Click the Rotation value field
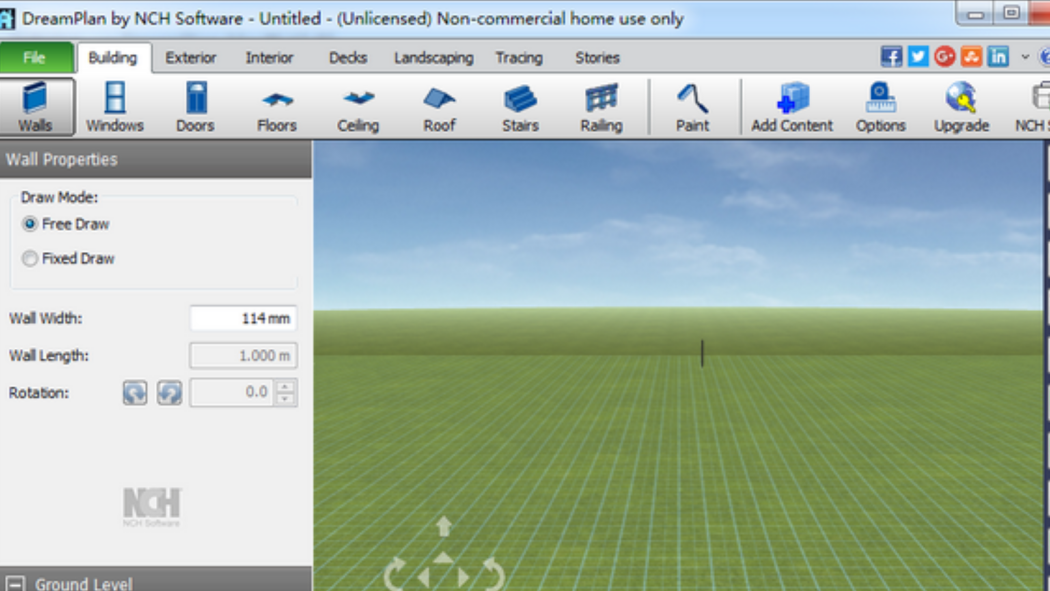This screenshot has height=591, width=1050. pos(232,393)
